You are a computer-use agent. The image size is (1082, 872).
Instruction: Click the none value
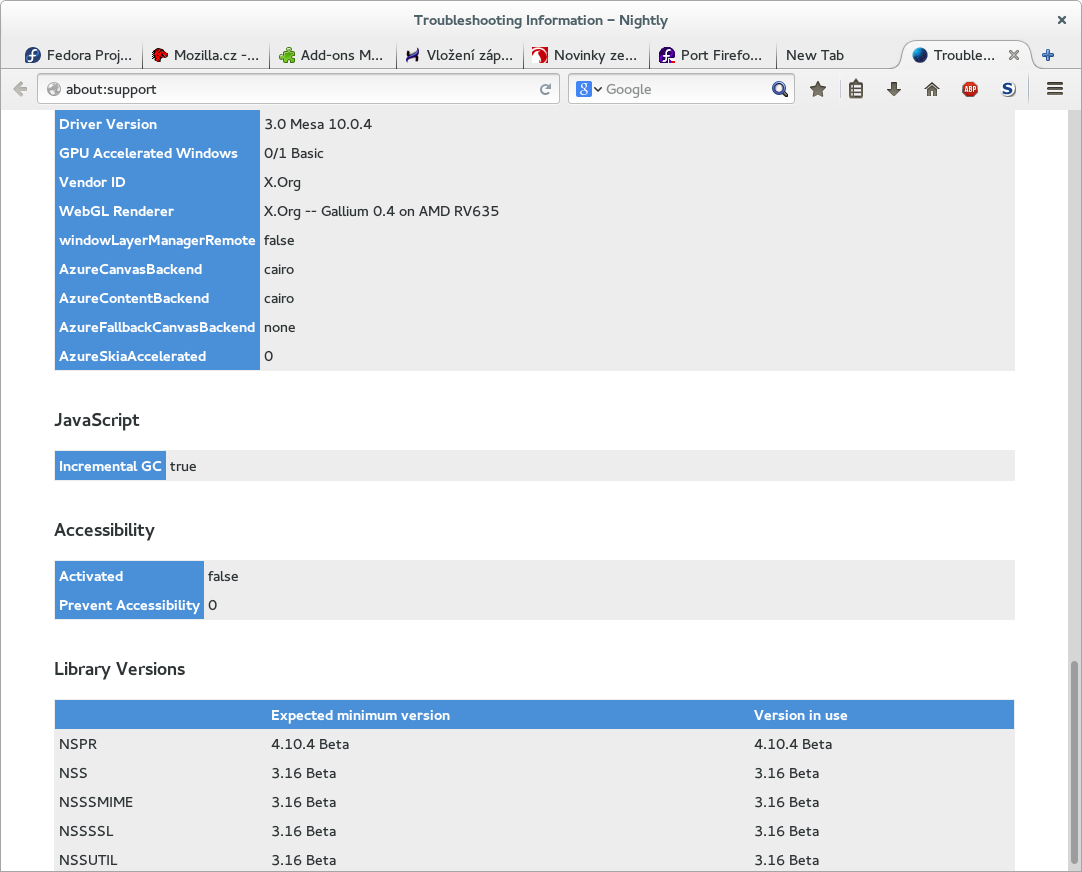[279, 327]
